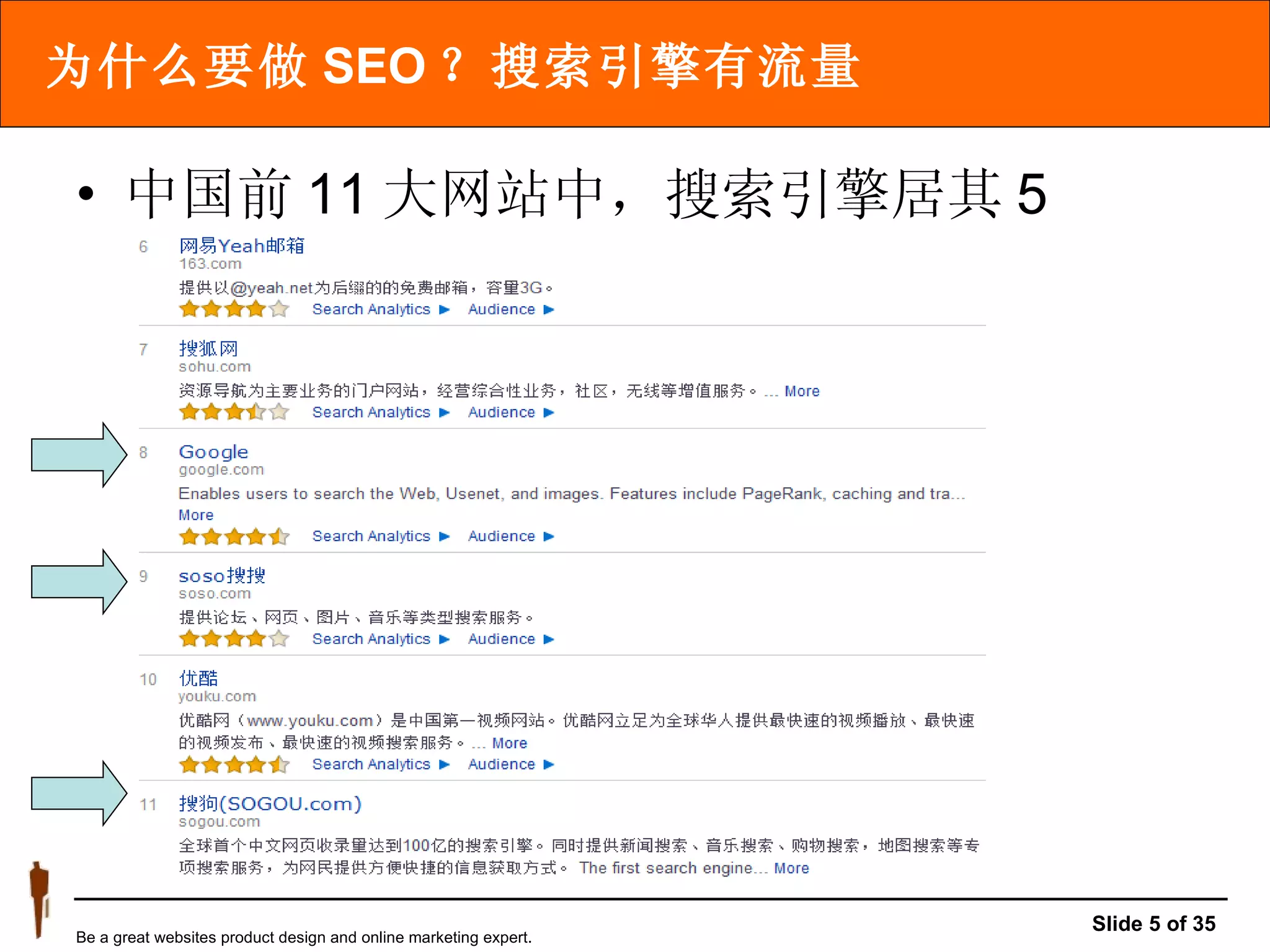The image size is (1270, 952).
Task: Click Audience under google.com
Action: [501, 536]
